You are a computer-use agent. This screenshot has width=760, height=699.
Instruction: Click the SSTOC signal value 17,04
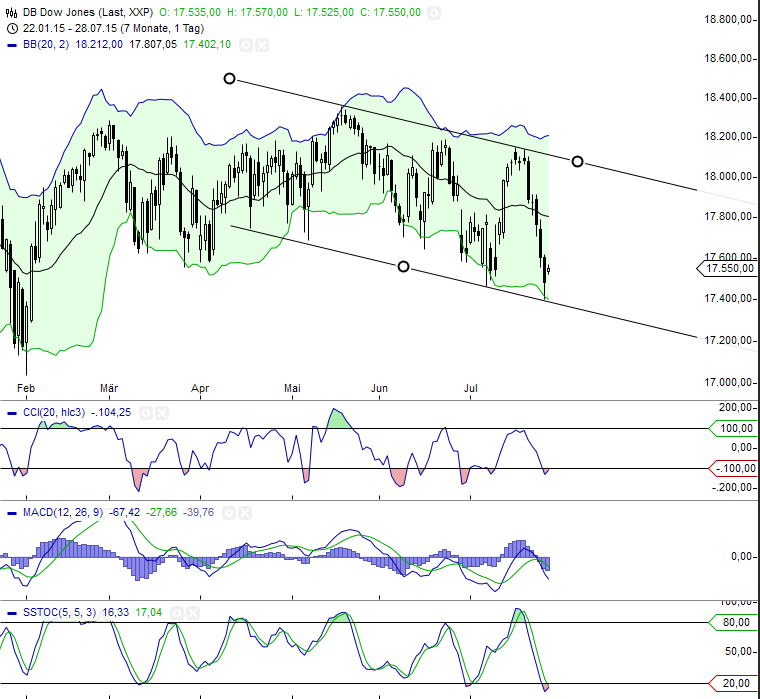149,613
